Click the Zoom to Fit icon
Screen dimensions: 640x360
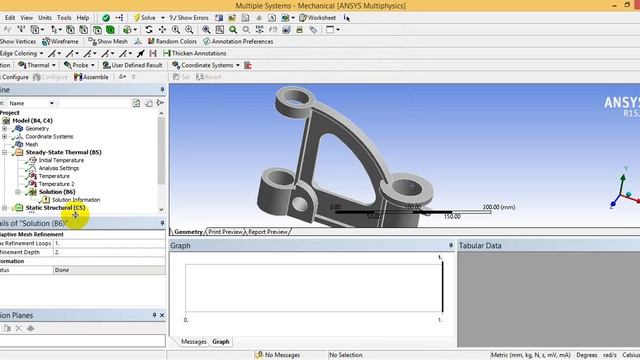207,29
